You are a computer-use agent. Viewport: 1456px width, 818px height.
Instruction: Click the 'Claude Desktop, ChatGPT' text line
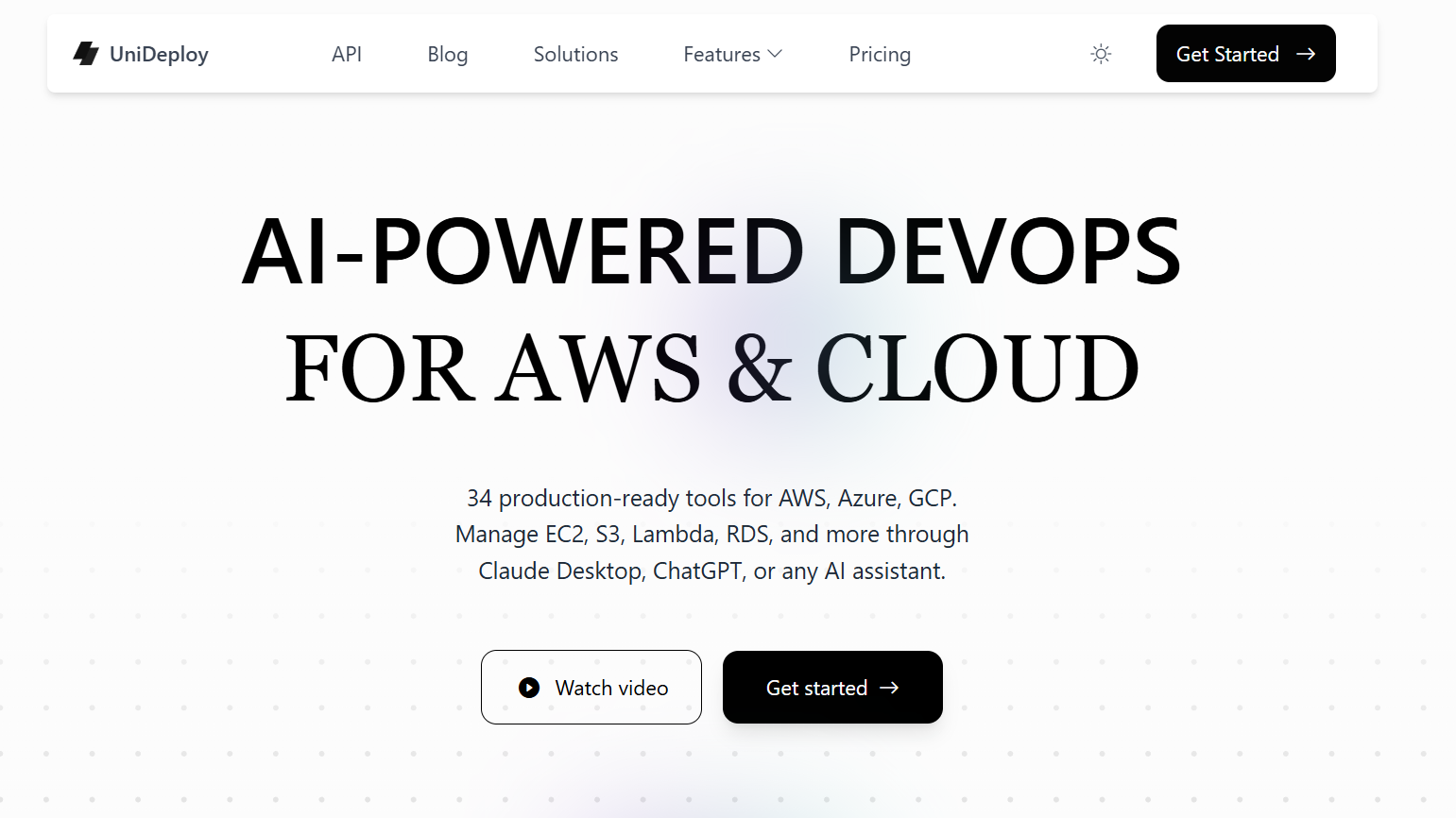[x=711, y=571]
